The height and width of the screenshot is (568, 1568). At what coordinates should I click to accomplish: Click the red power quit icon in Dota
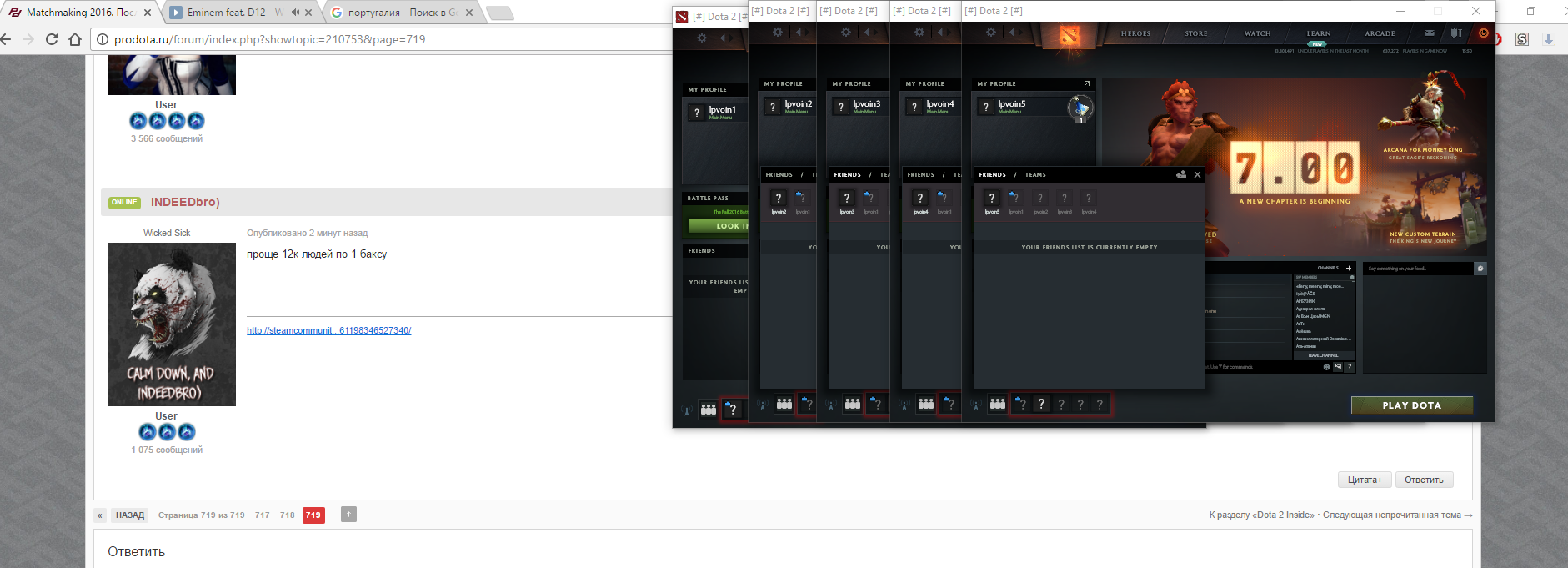(1483, 33)
